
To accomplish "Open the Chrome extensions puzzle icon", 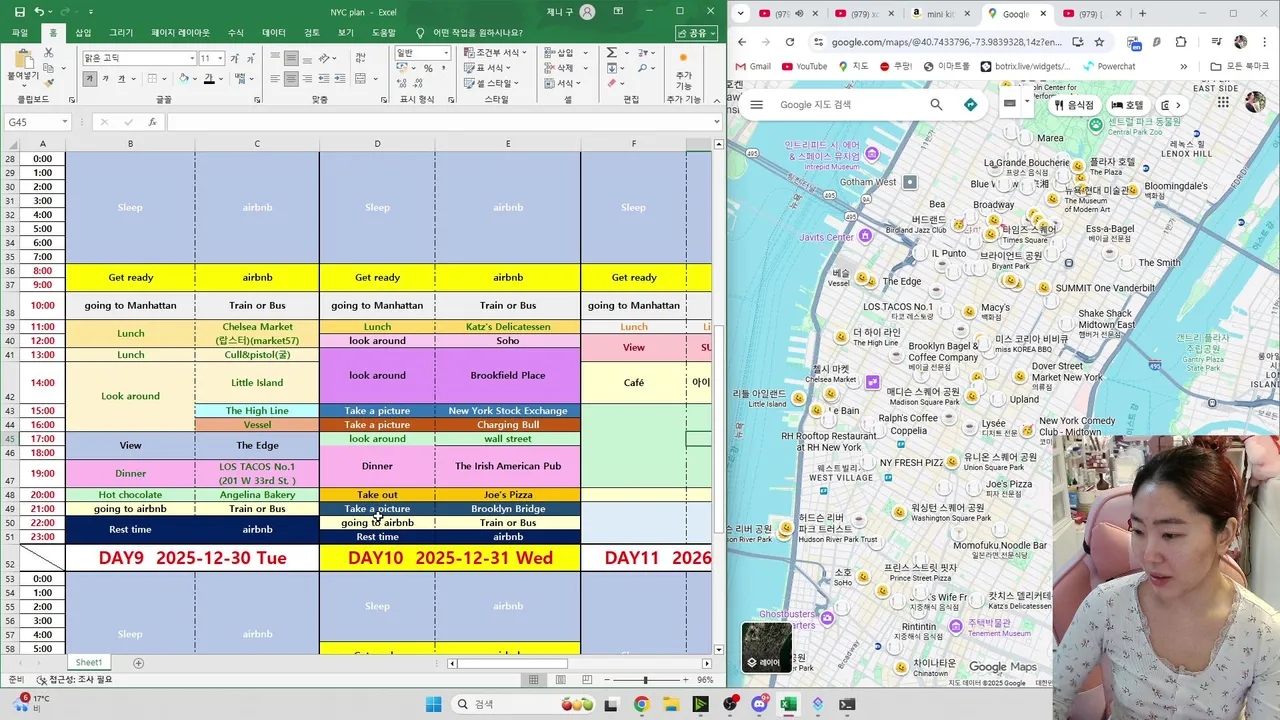I will tap(1181, 42).
